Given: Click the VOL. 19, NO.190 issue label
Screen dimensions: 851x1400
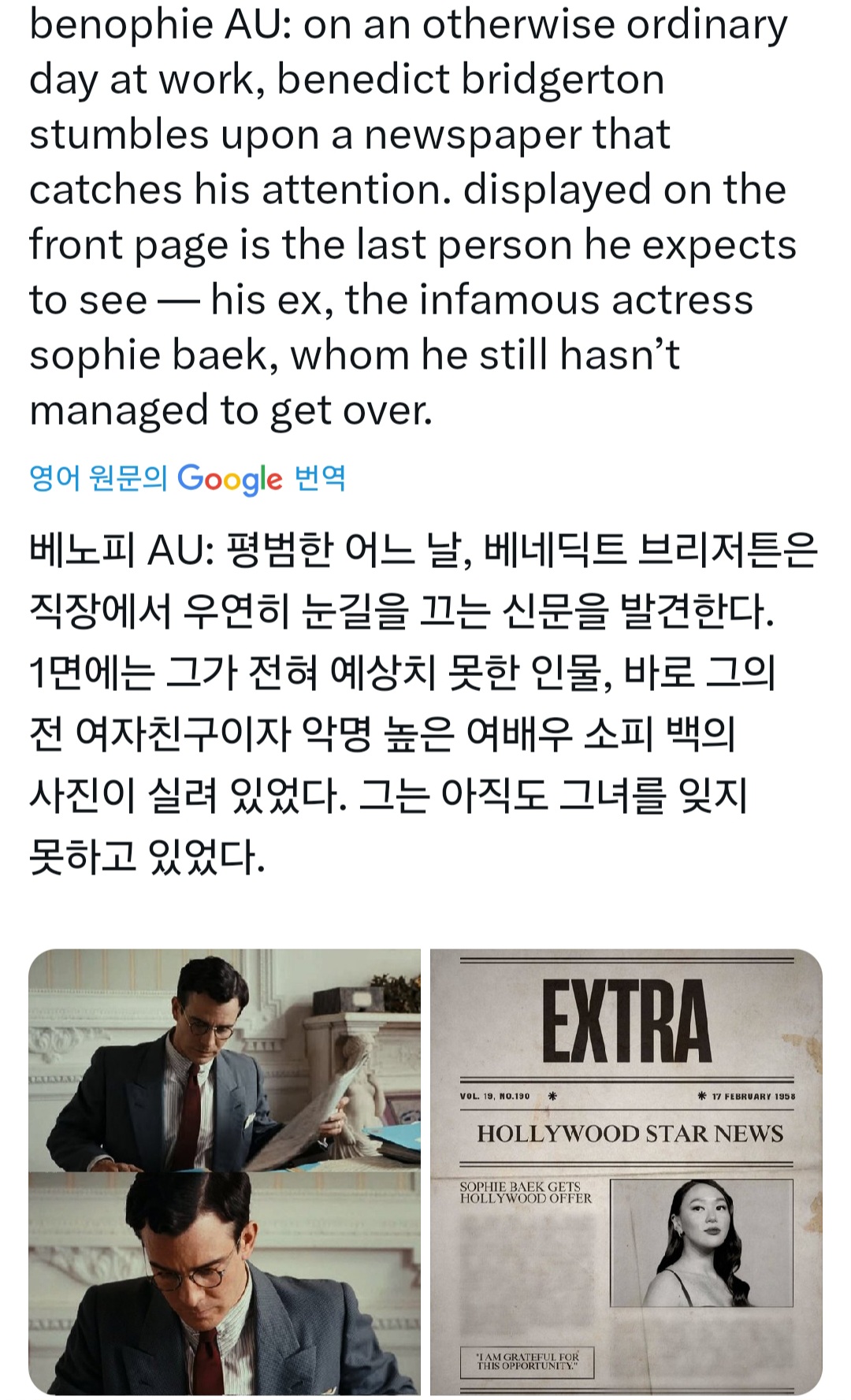Looking at the screenshot, I should 495,1096.
